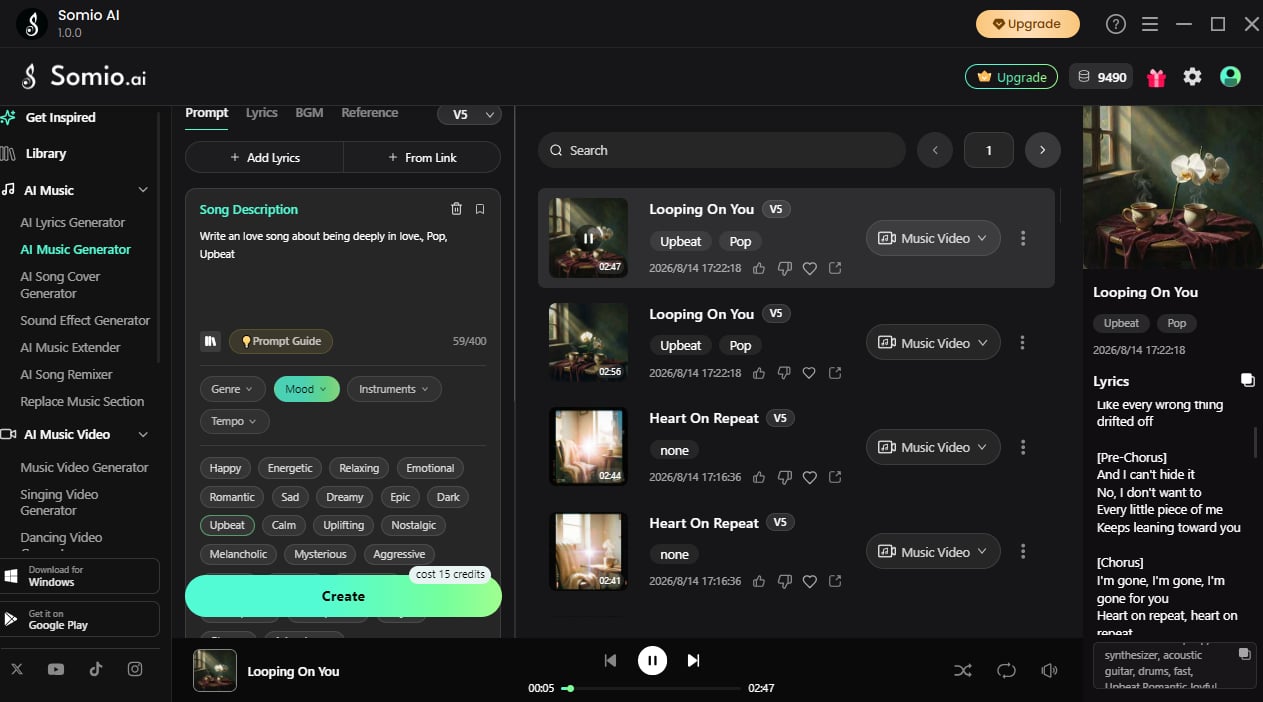Seek within the playback progress bar
The height and width of the screenshot is (702, 1263).
point(652,688)
